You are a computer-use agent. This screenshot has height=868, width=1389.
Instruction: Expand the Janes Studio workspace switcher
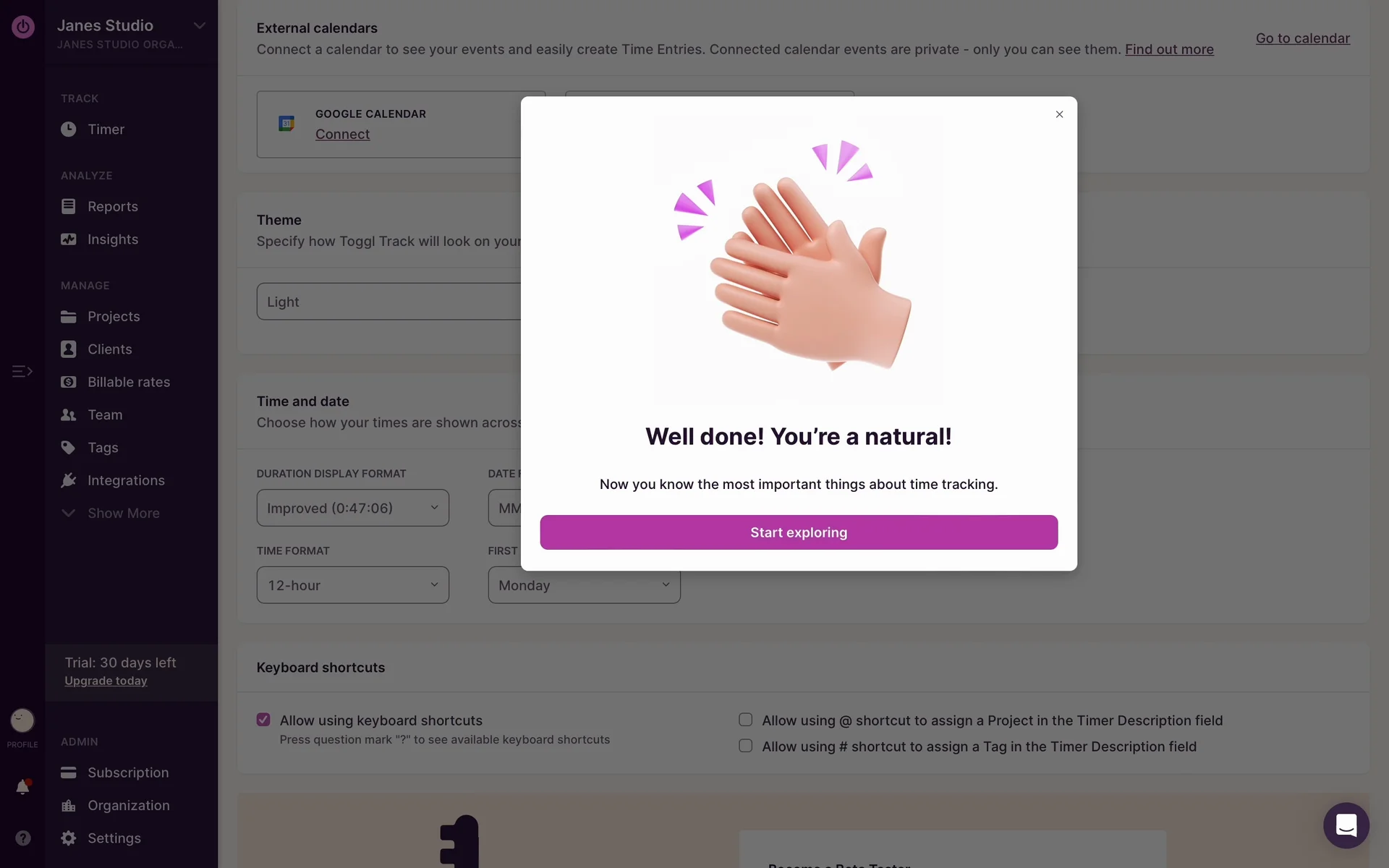click(199, 26)
